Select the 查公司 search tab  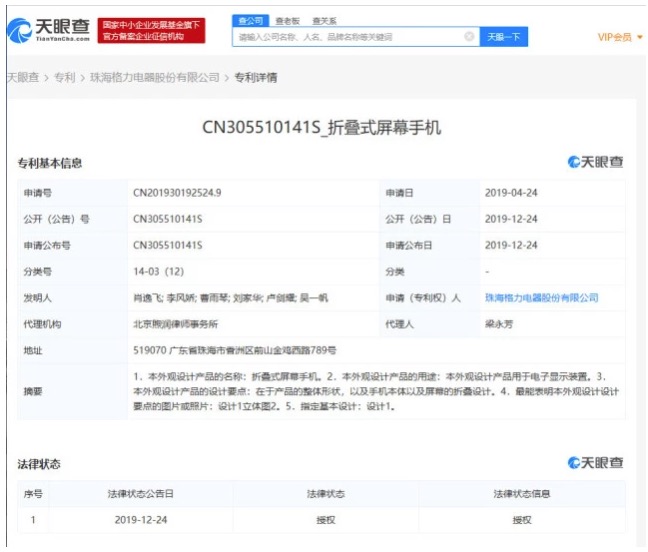tap(250, 21)
